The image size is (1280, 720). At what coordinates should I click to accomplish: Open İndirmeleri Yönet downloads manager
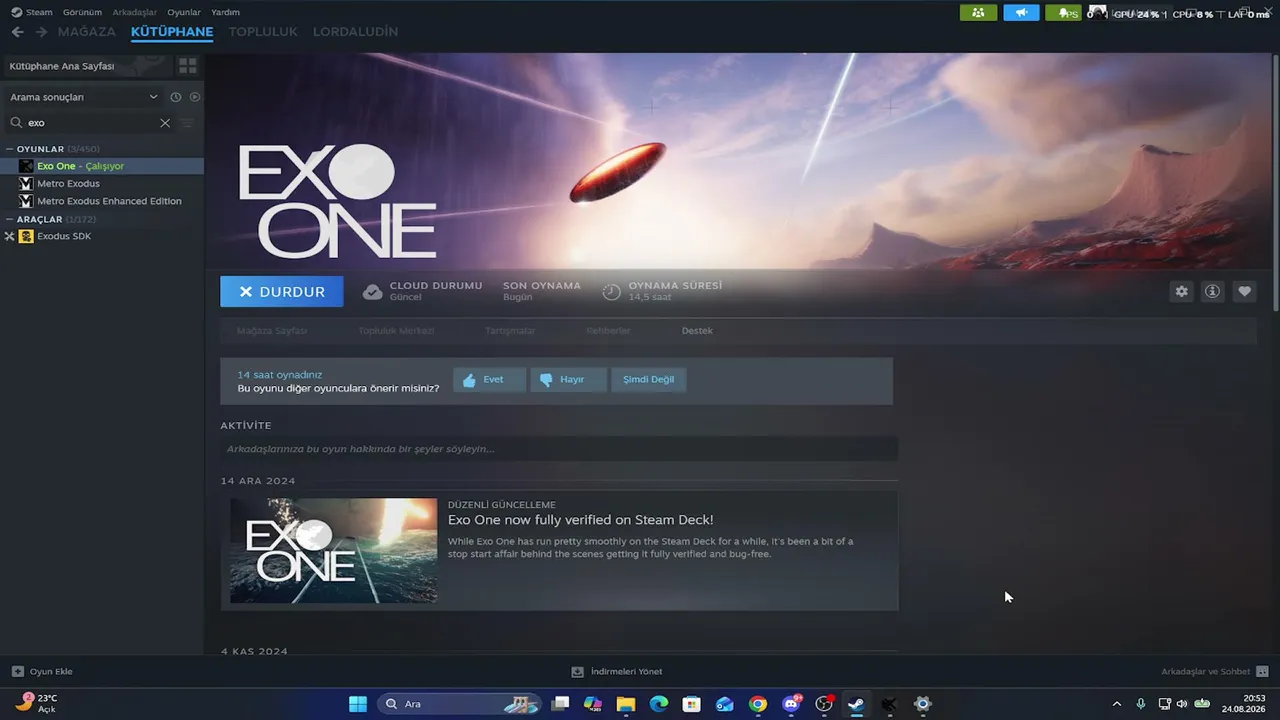pos(617,672)
